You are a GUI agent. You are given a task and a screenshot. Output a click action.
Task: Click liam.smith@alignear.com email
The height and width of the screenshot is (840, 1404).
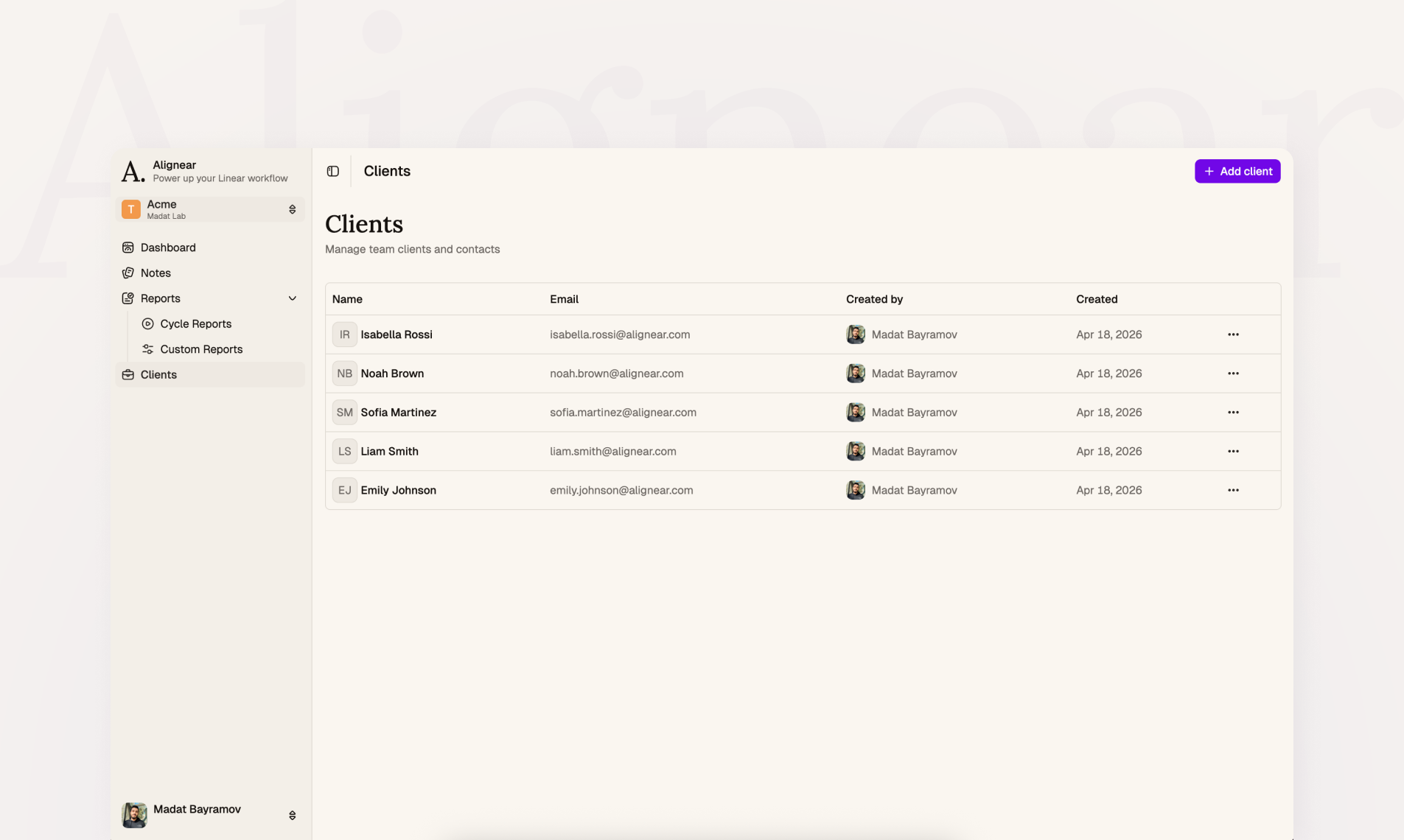613,451
